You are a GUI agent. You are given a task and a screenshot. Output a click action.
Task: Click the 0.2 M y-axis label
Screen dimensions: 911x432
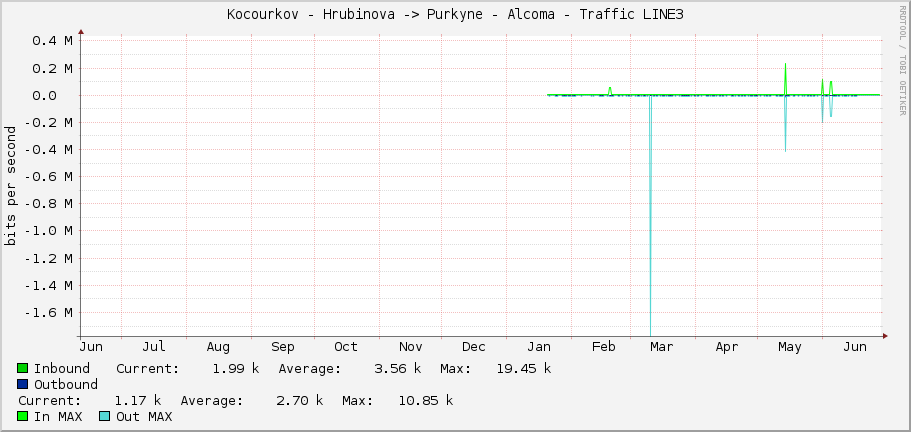pos(52,69)
